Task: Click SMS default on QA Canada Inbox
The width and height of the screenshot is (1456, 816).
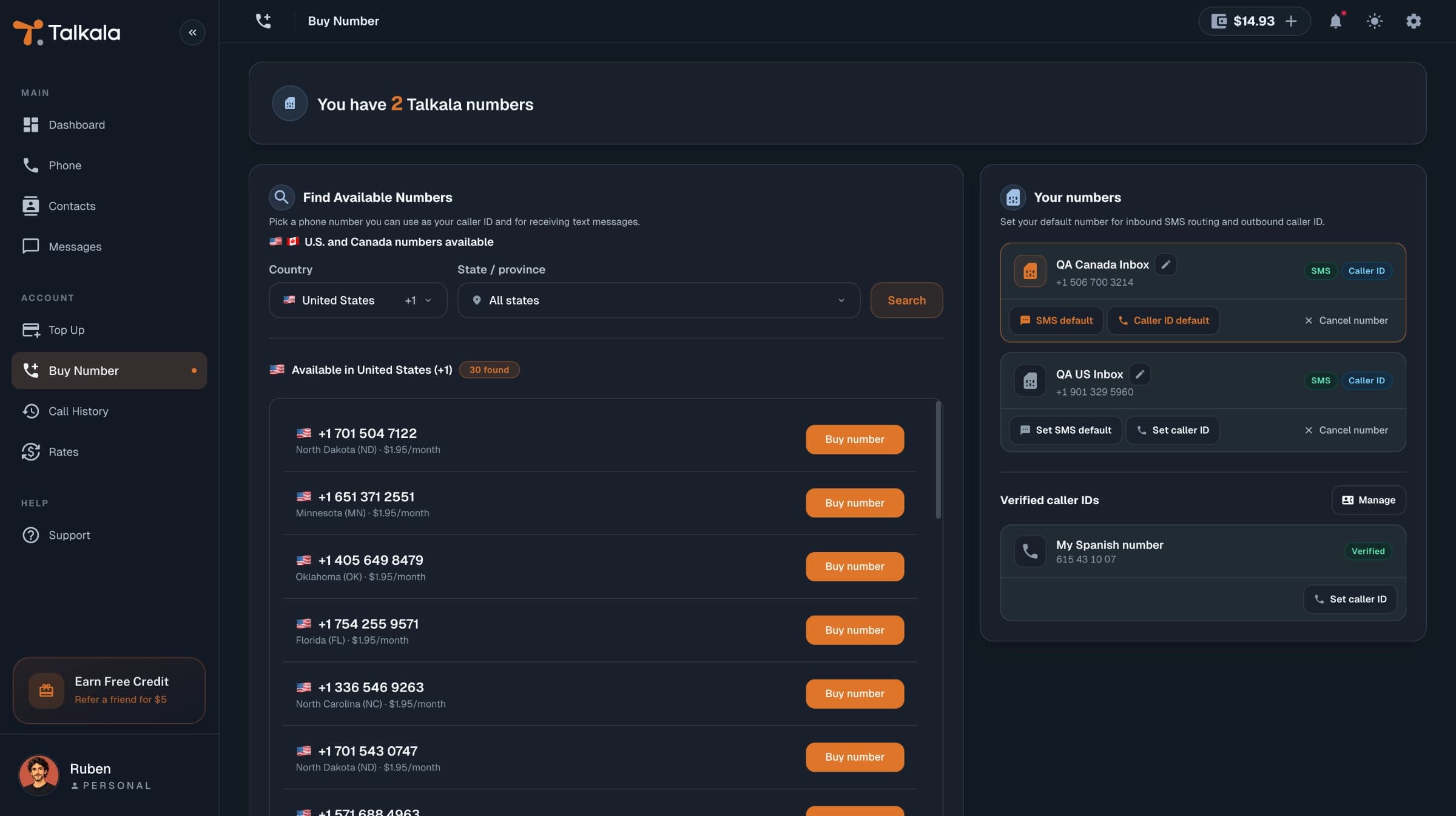Action: 1056,320
